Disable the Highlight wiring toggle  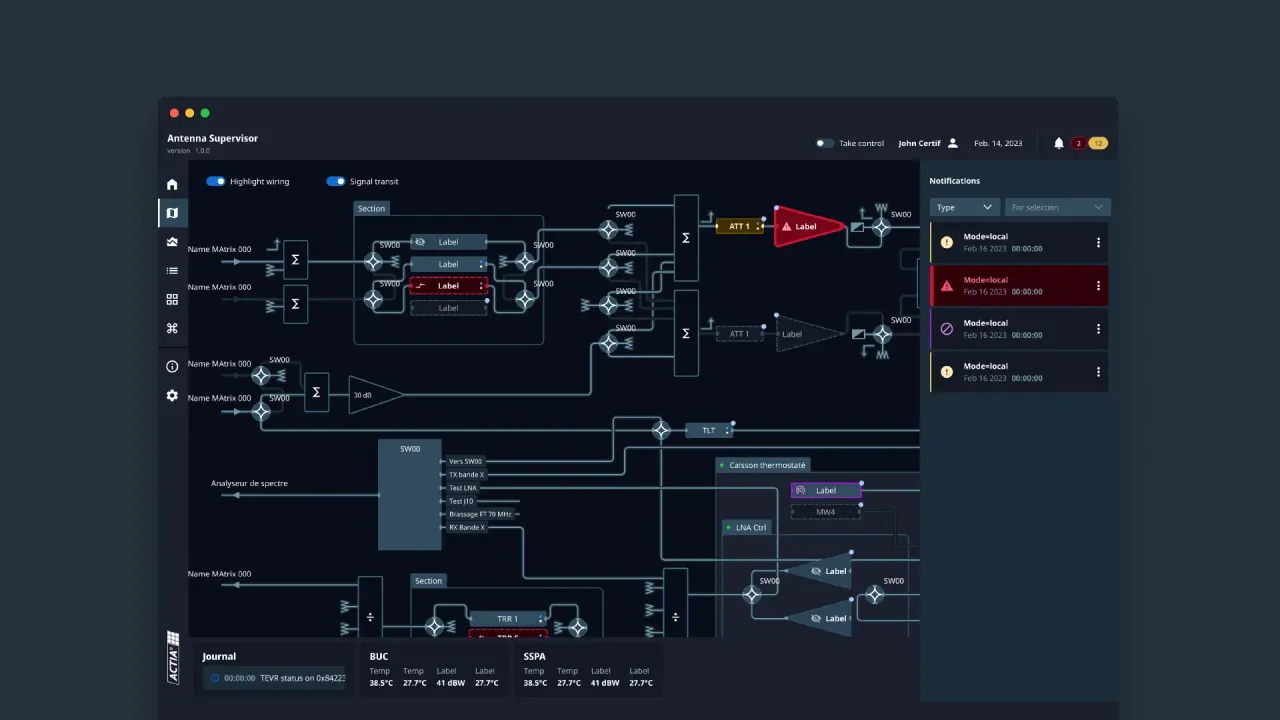pyautogui.click(x=216, y=182)
